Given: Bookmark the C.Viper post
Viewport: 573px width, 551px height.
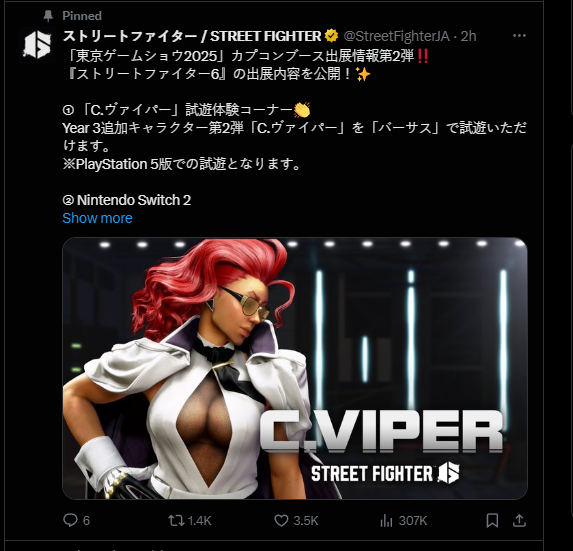Looking at the screenshot, I should [x=492, y=520].
